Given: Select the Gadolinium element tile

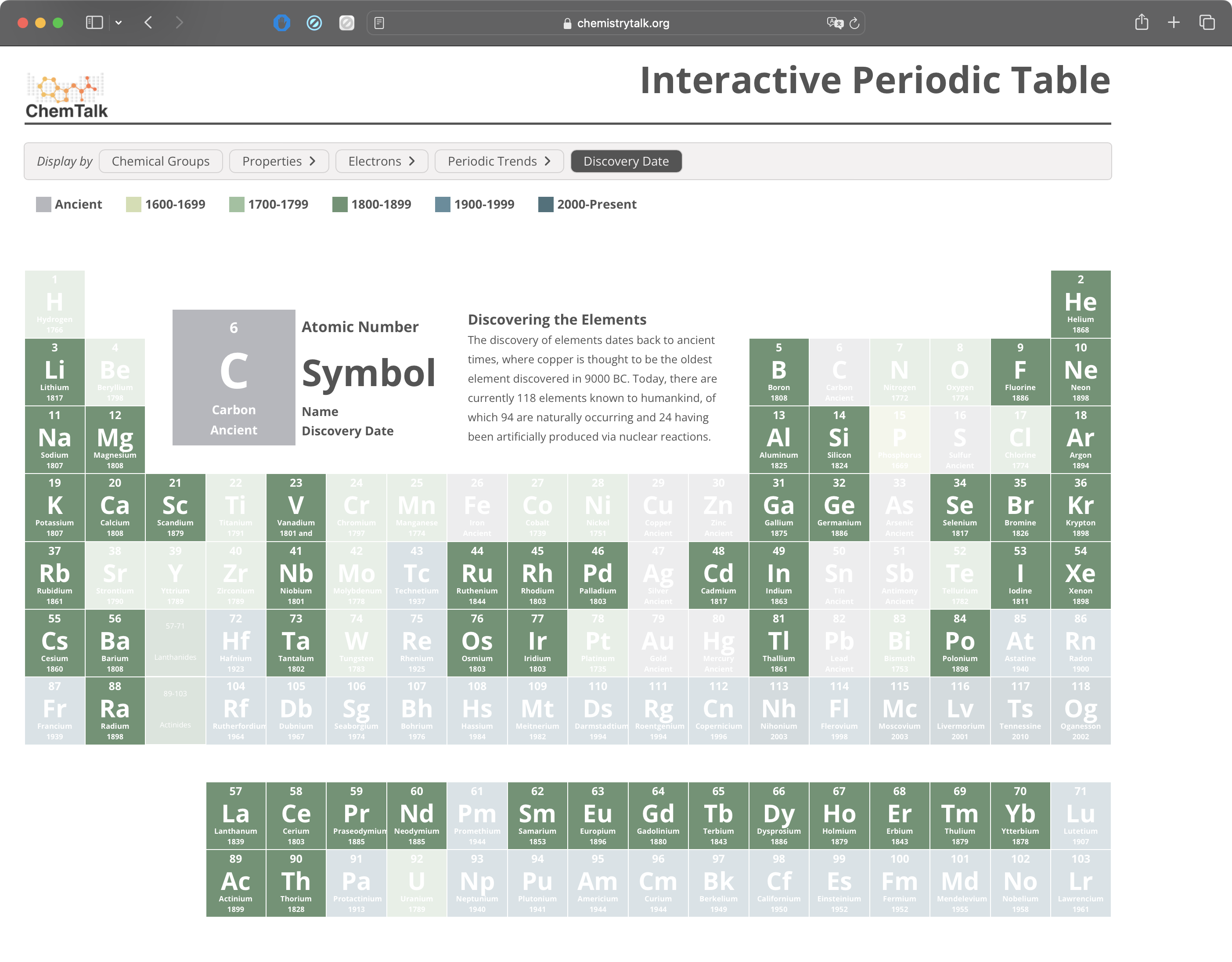Looking at the screenshot, I should pyautogui.click(x=658, y=816).
